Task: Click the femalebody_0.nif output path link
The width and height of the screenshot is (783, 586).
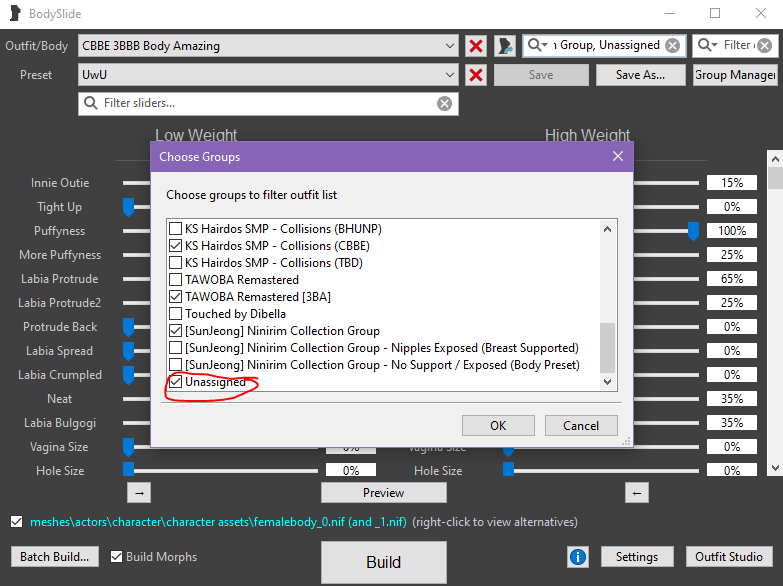Action: (x=218, y=522)
